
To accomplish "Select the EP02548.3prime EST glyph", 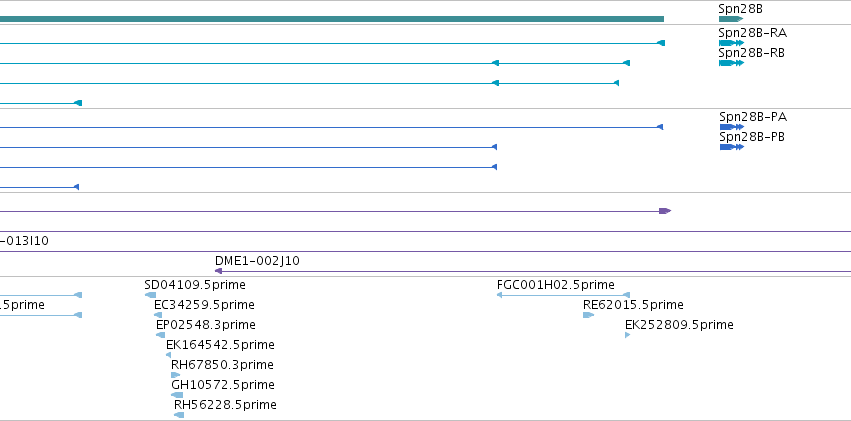I will [161, 335].
